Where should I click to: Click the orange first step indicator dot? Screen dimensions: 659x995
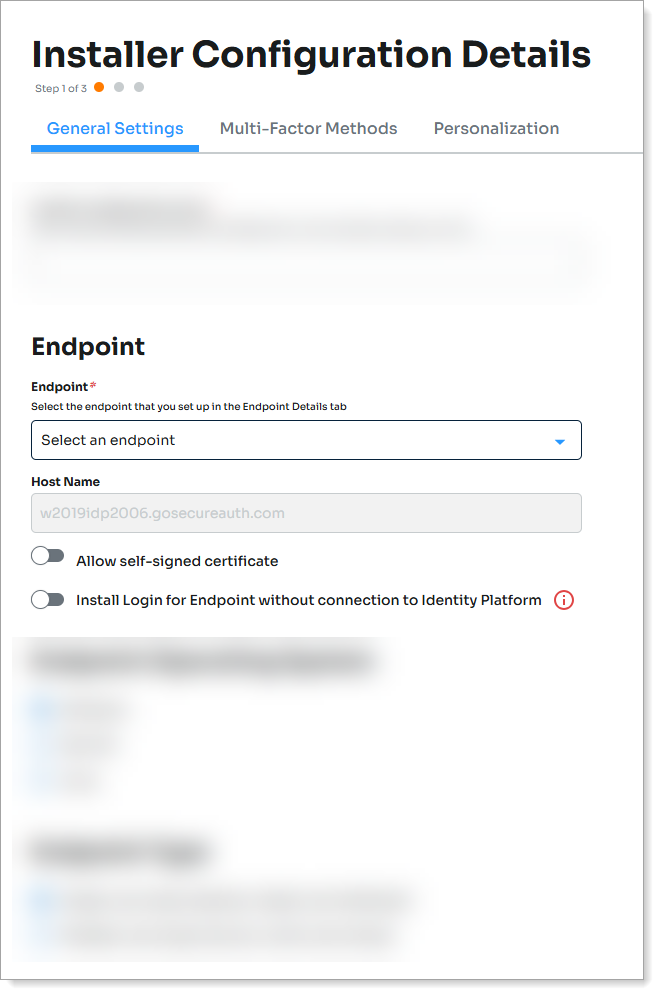click(x=99, y=87)
